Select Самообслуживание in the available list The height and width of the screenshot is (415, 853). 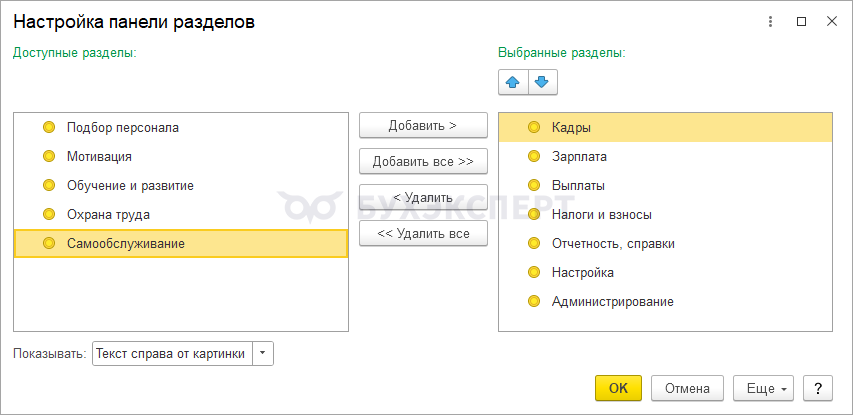tap(125, 243)
